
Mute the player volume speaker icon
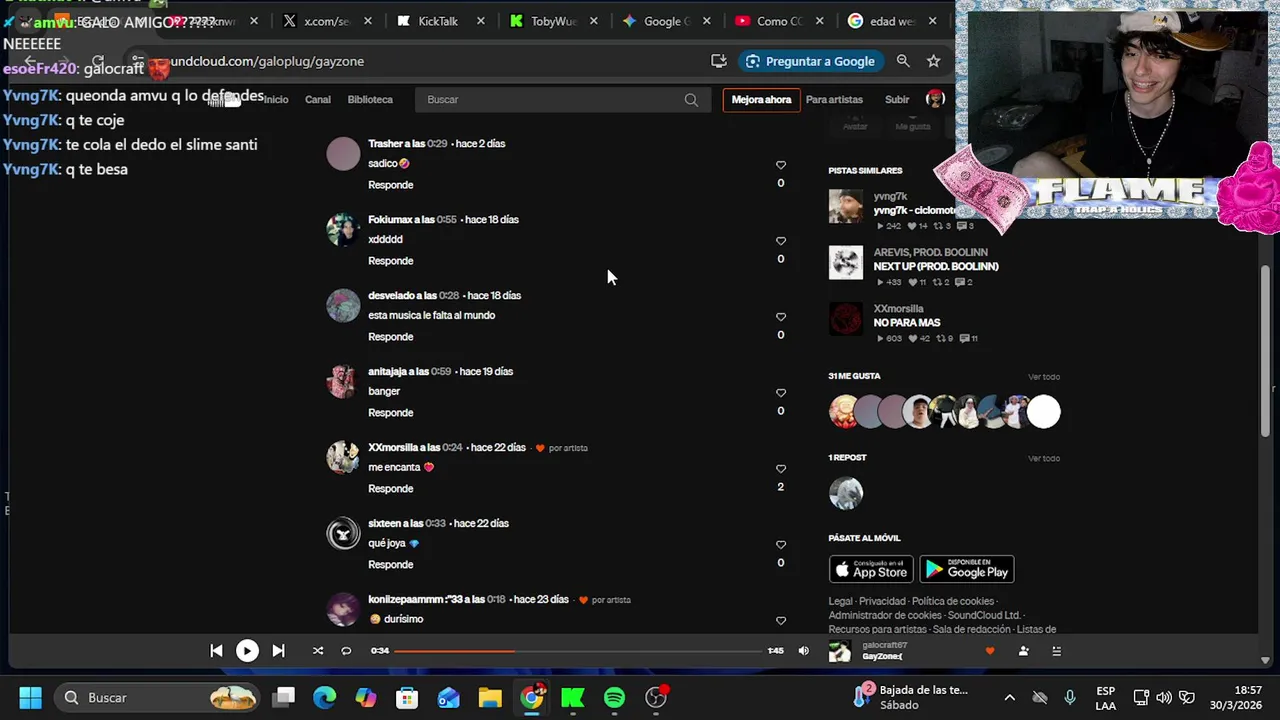803,651
